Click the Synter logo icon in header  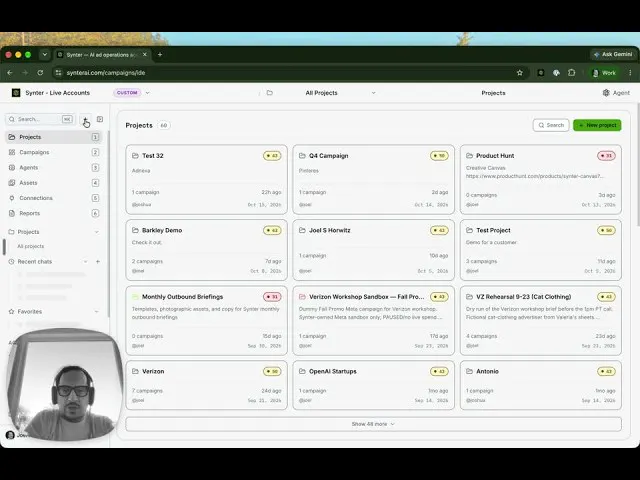pyautogui.click(x=16, y=93)
